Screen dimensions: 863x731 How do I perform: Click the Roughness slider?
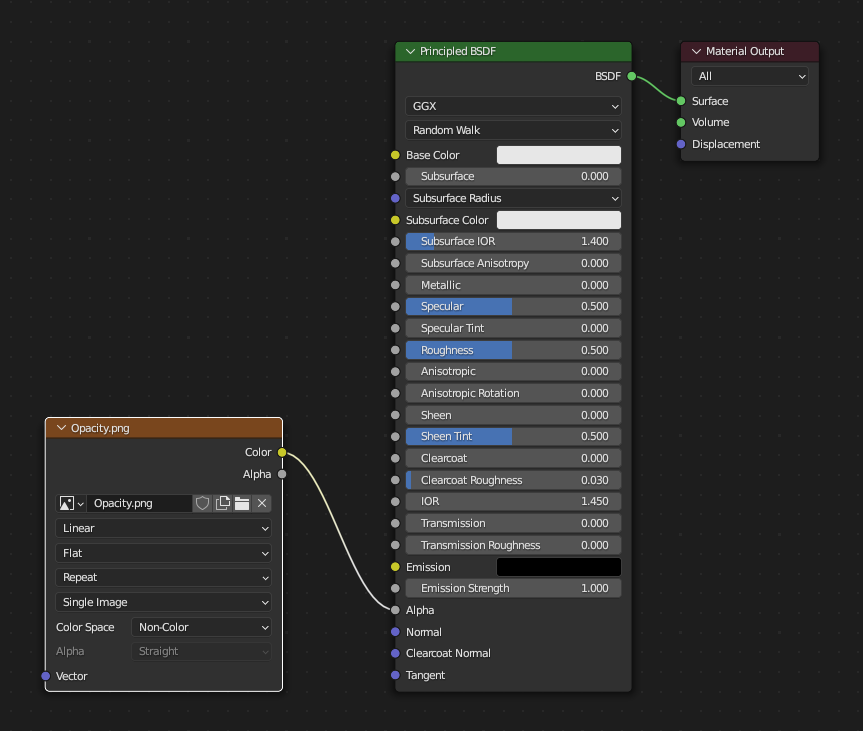point(513,350)
